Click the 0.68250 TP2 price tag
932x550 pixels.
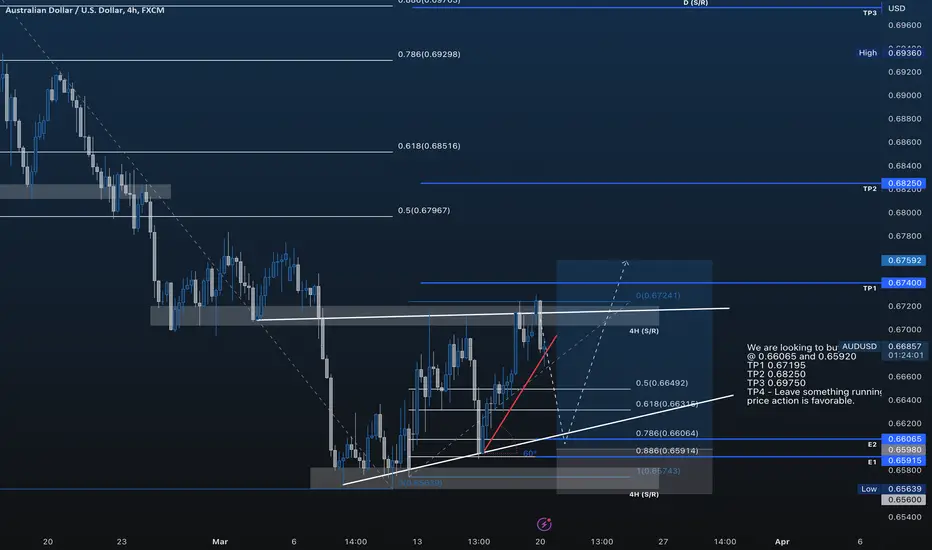click(903, 183)
